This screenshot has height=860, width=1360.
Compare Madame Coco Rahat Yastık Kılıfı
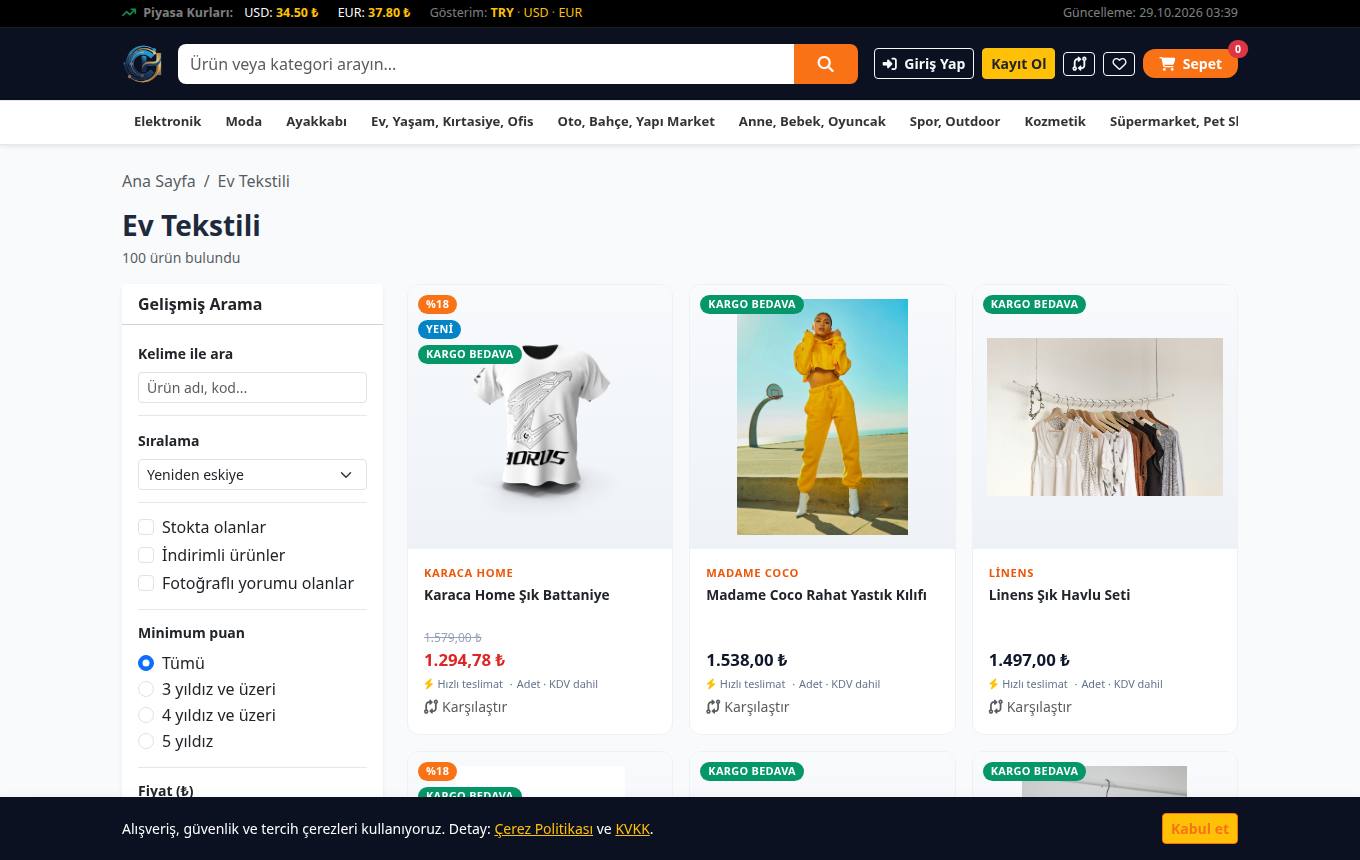click(748, 707)
